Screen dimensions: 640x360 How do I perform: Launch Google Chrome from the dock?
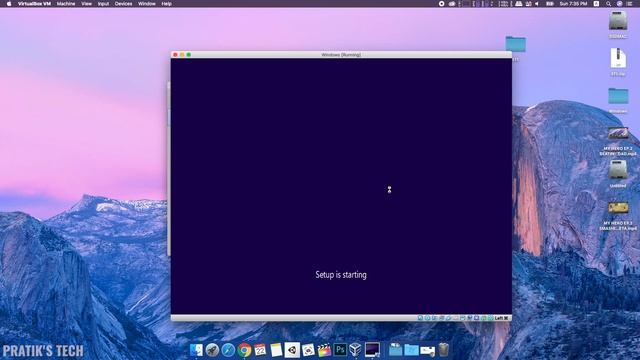click(x=244, y=350)
